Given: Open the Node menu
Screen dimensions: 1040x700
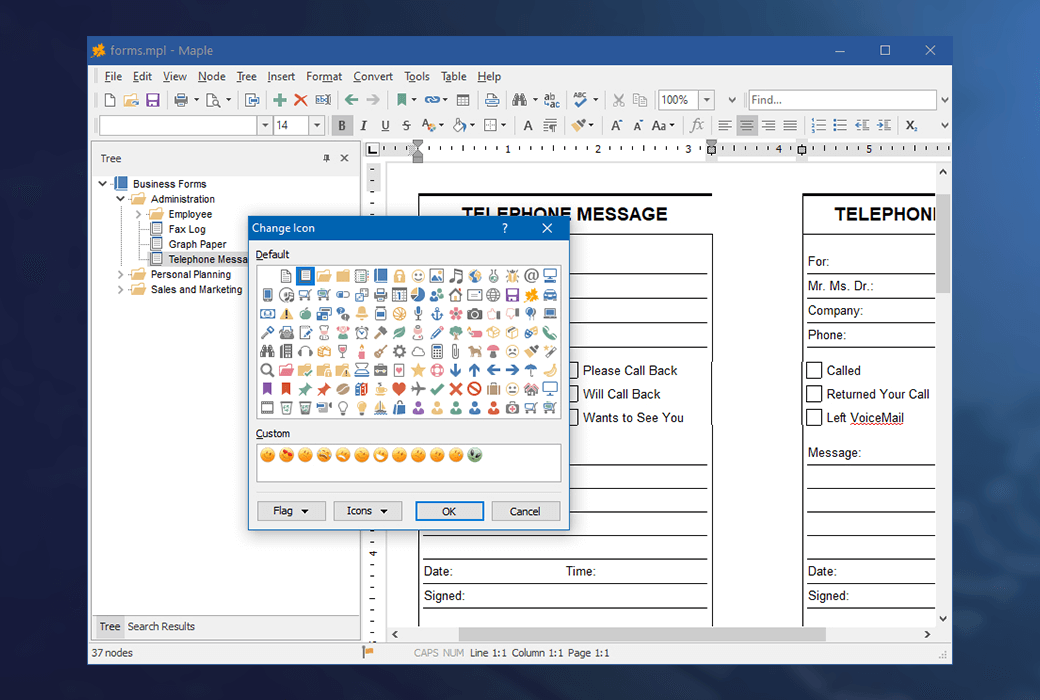Looking at the screenshot, I should [212, 76].
